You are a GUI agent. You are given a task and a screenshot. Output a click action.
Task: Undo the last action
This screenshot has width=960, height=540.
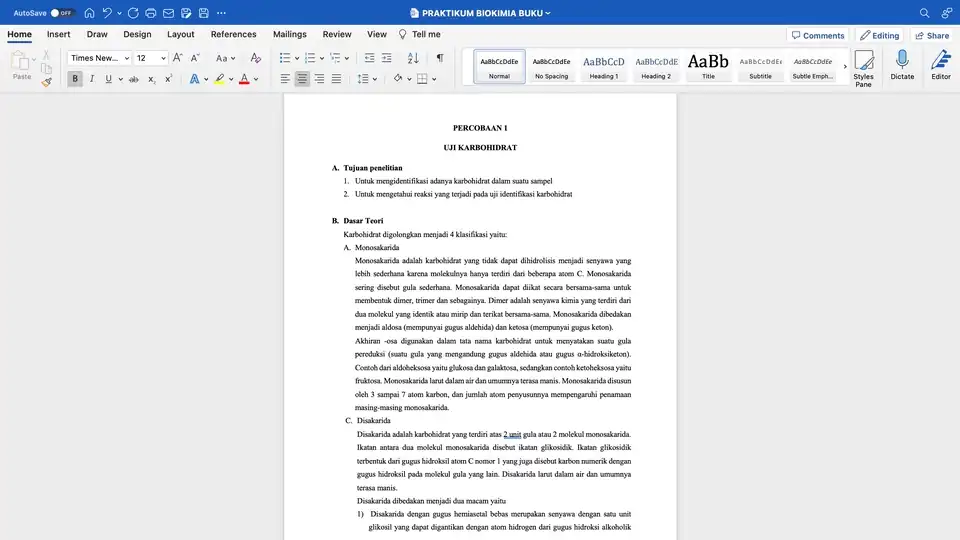[x=108, y=13]
